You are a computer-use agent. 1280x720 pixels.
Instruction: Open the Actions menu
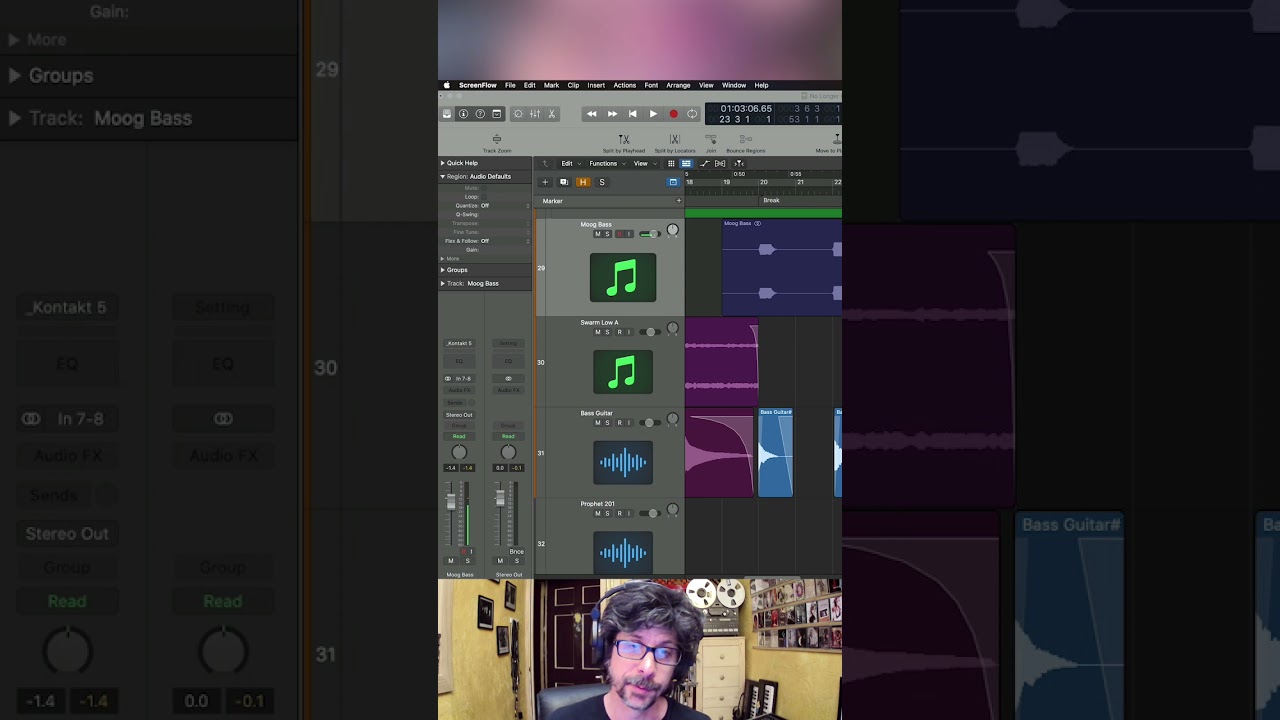point(625,86)
